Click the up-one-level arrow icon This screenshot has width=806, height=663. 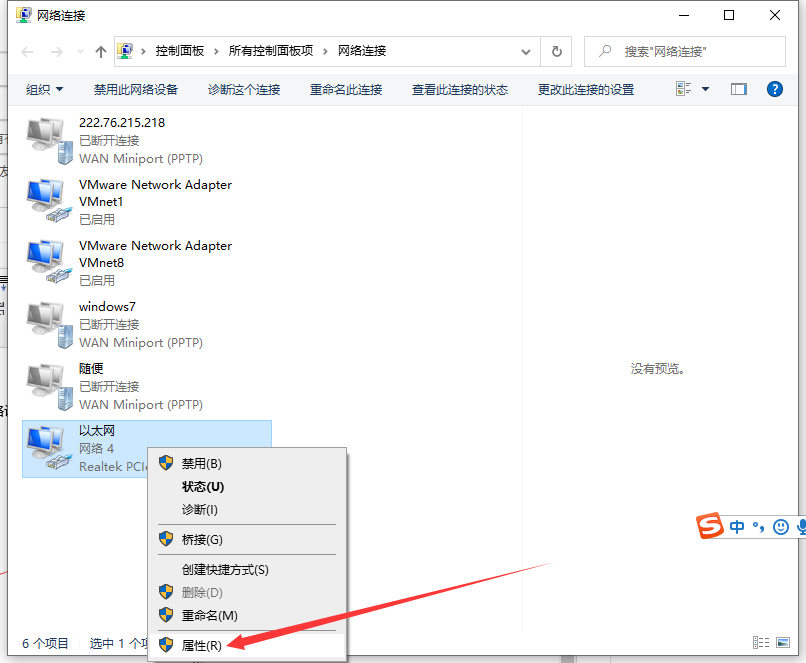click(x=101, y=51)
